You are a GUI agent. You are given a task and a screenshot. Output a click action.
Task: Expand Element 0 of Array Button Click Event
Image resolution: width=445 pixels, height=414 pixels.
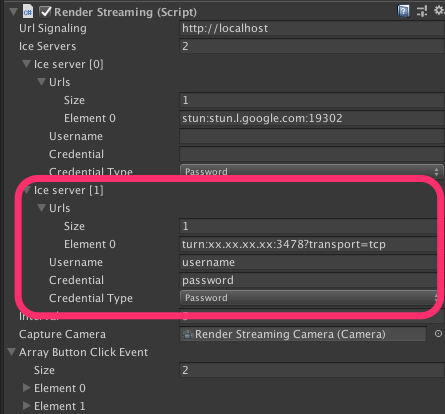27,388
